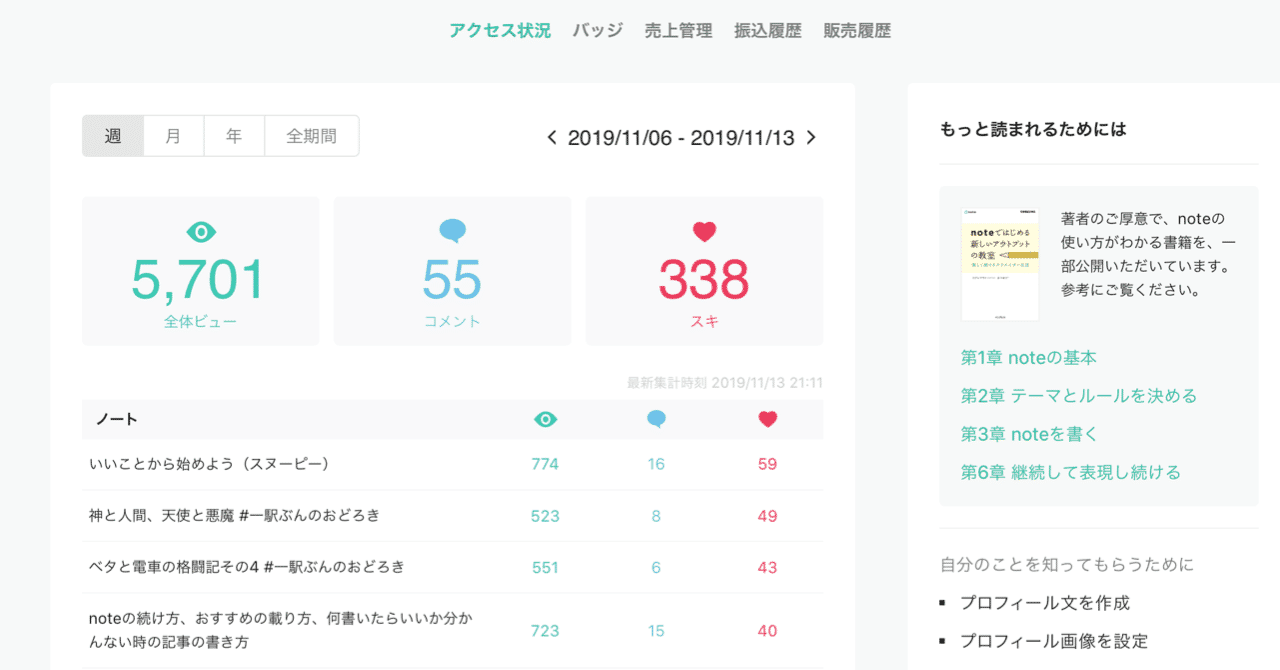The image size is (1280, 670).
Task: Open the 販売履歴 tab
Action: [x=857, y=31]
